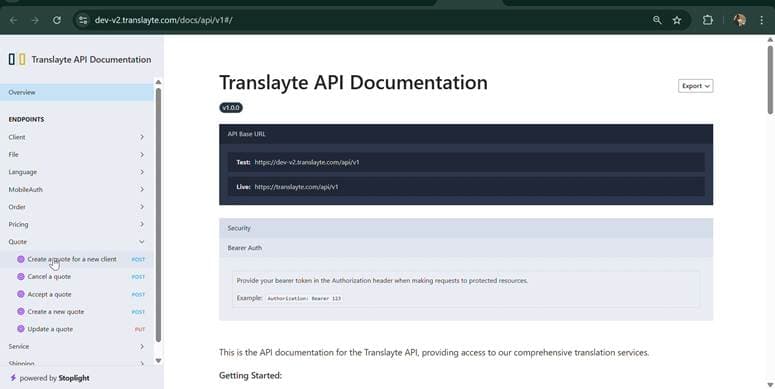
Task: Reload the page with refresh icon
Action: tap(57, 20)
